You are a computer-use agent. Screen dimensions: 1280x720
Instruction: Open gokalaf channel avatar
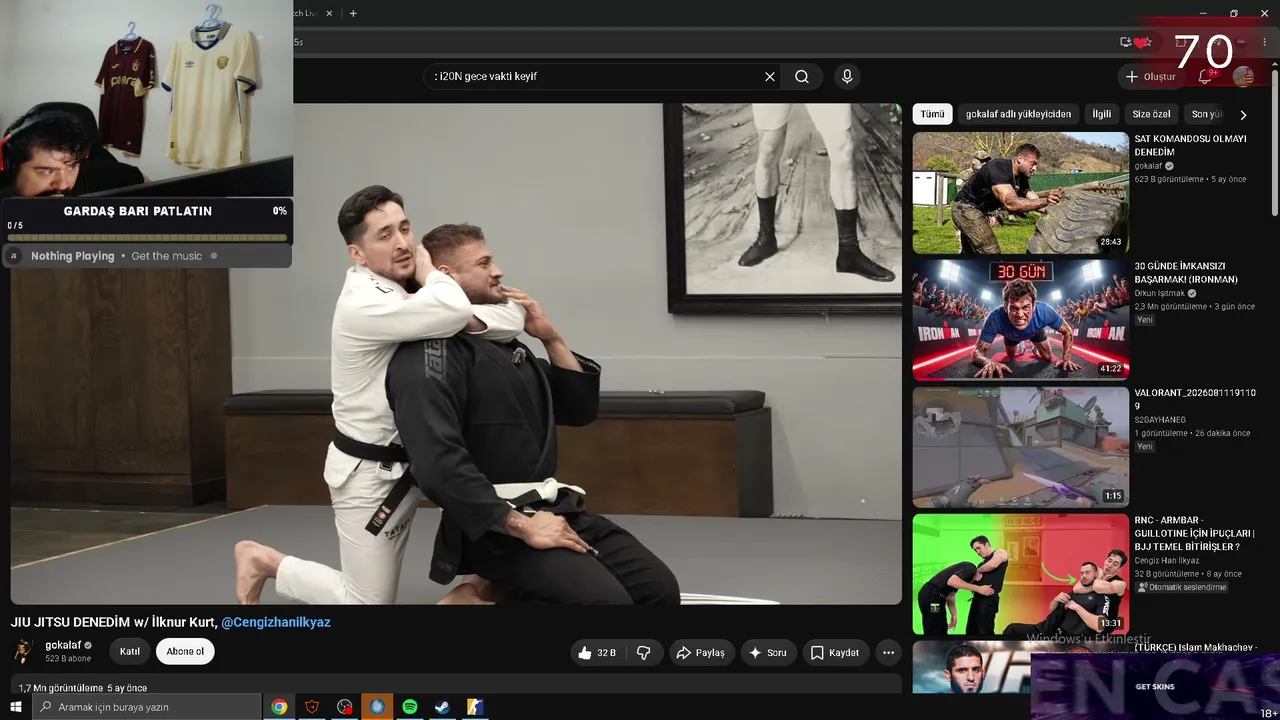point(24,651)
